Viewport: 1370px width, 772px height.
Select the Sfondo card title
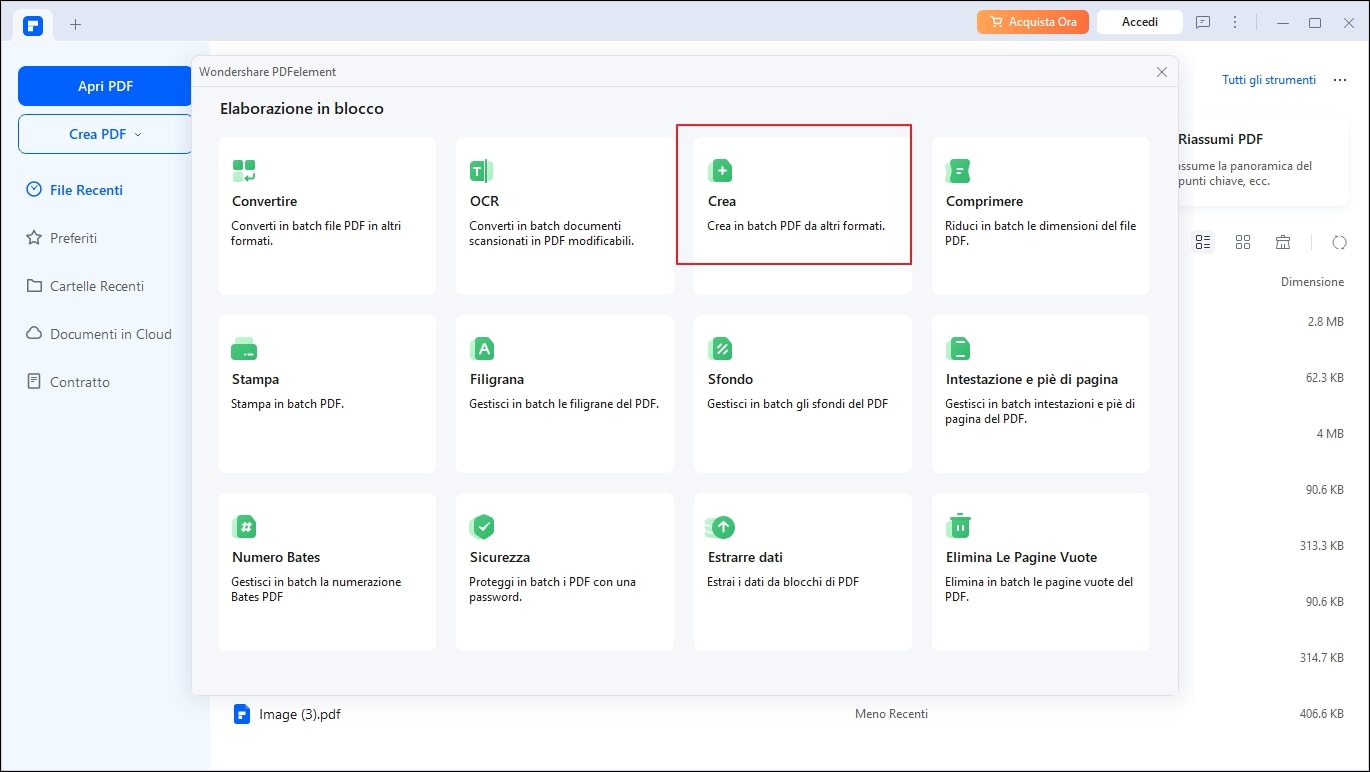(730, 379)
